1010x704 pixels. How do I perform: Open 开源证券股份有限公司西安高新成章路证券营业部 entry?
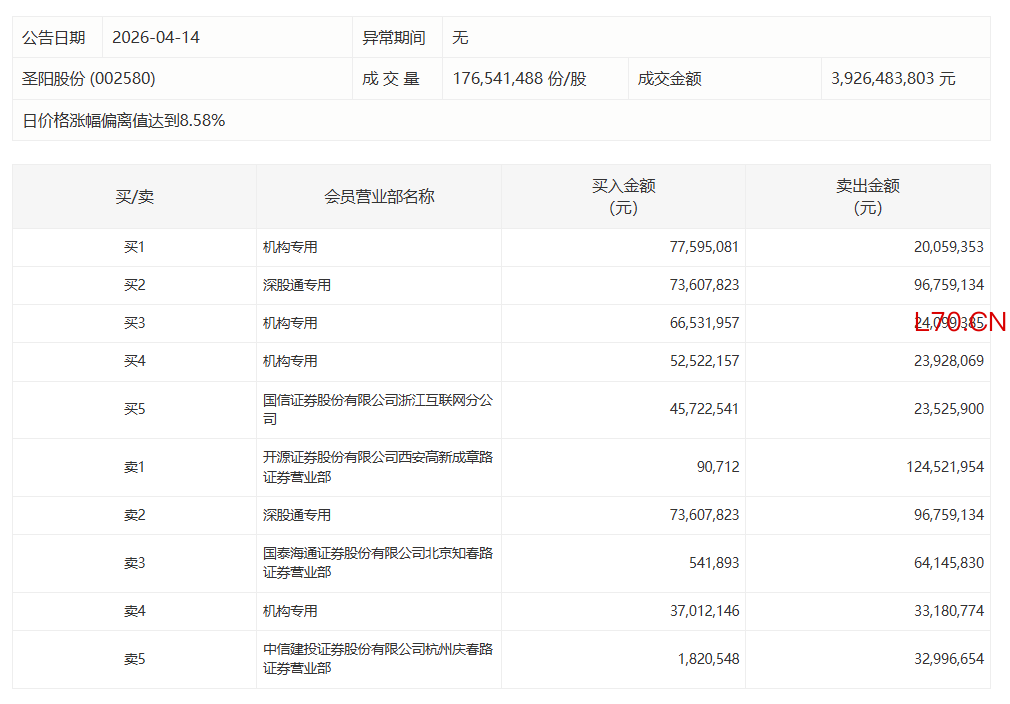click(x=377, y=467)
